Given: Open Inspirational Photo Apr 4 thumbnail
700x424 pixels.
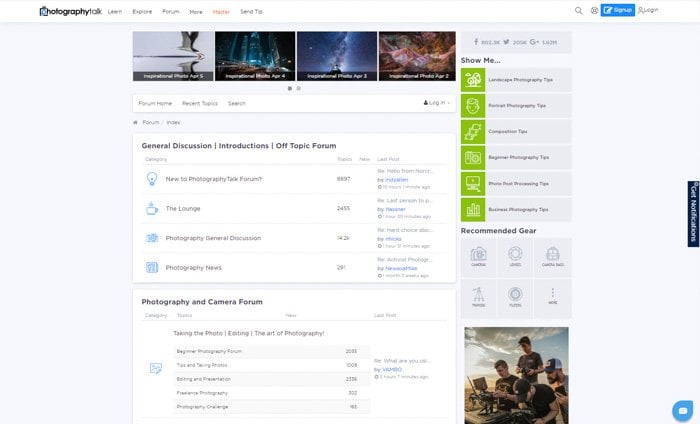Looking at the screenshot, I should click(255, 56).
